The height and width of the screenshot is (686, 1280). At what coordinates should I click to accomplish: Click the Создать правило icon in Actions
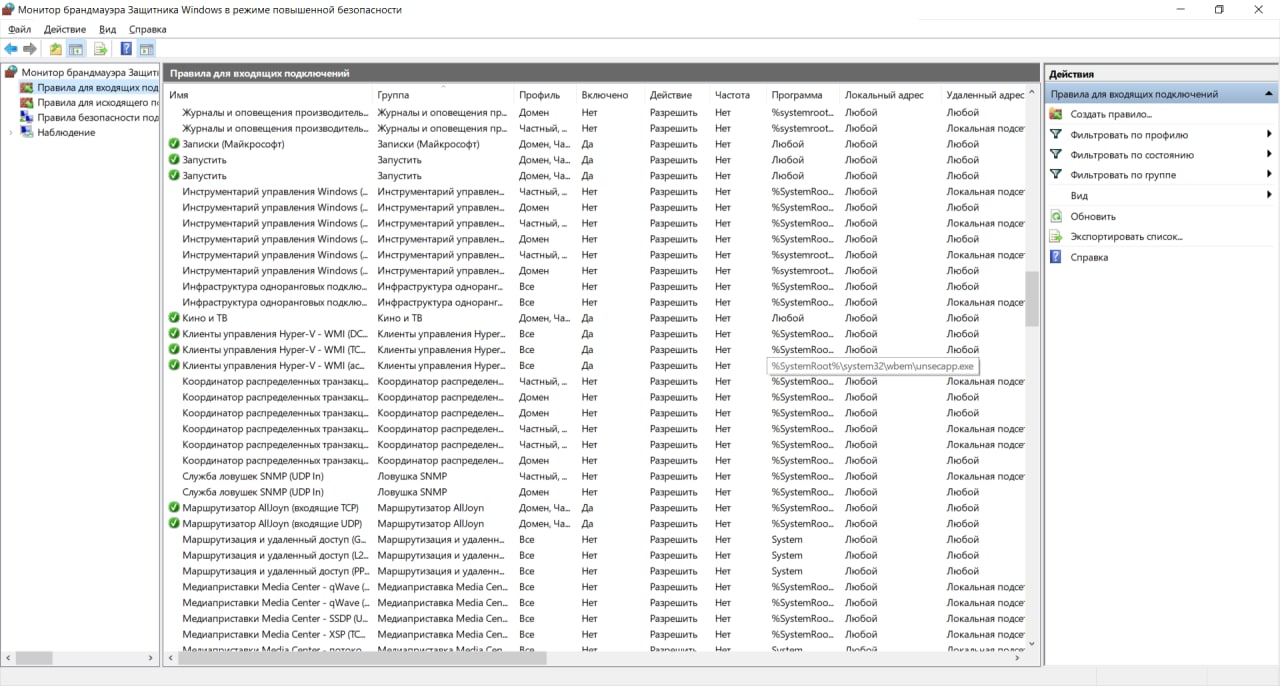pyautogui.click(x=1055, y=114)
